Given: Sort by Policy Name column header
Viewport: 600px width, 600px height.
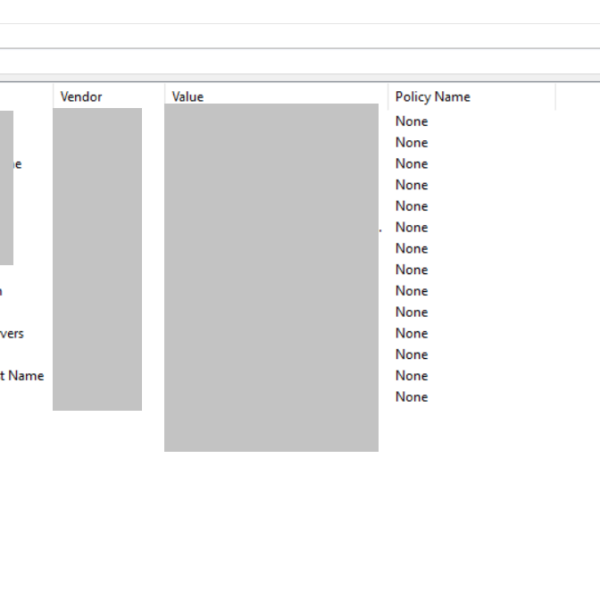Looking at the screenshot, I should click(432, 97).
